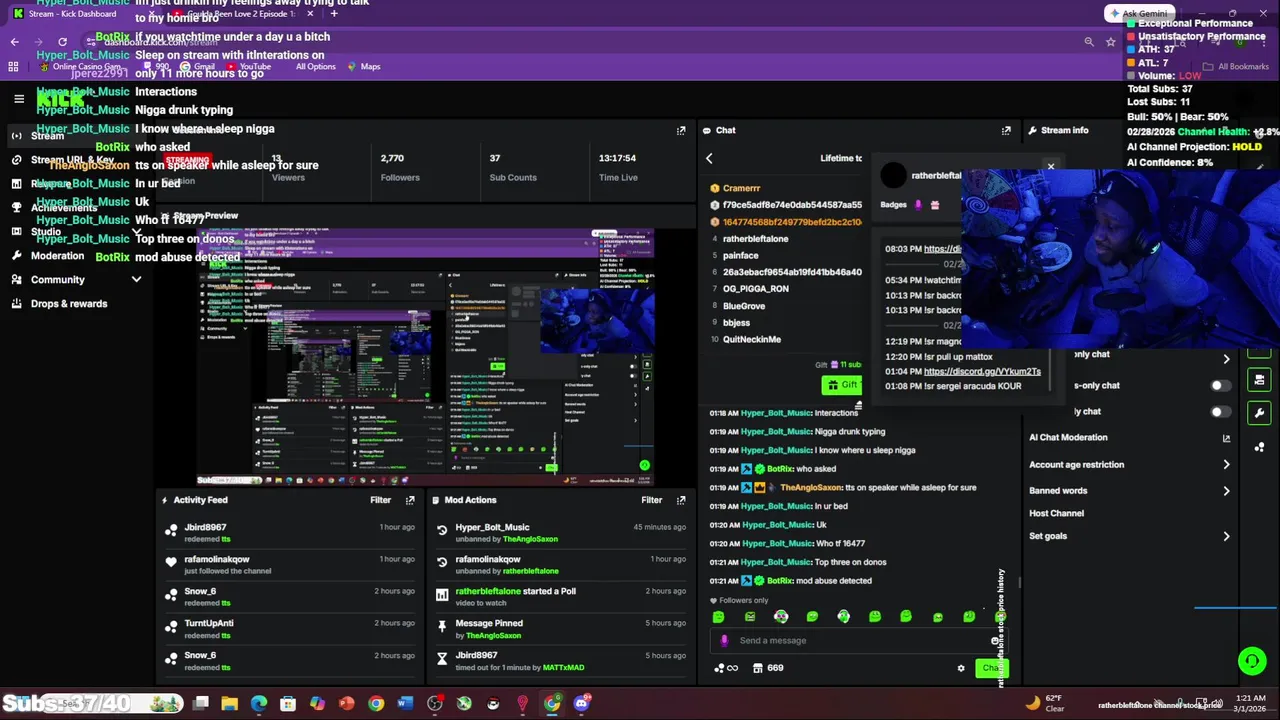1280x720 pixels.
Task: Open the Activity Feed Filter
Action: (x=380, y=500)
